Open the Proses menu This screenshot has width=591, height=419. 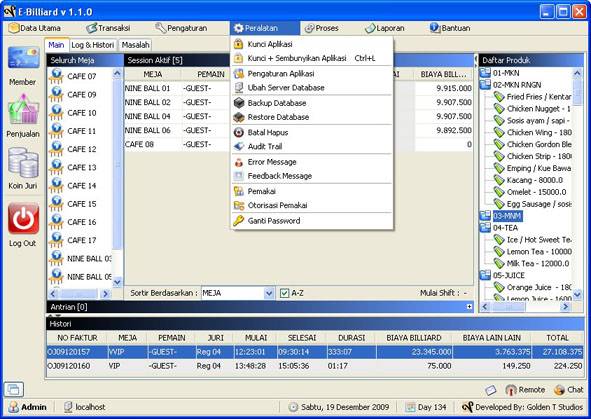click(322, 28)
